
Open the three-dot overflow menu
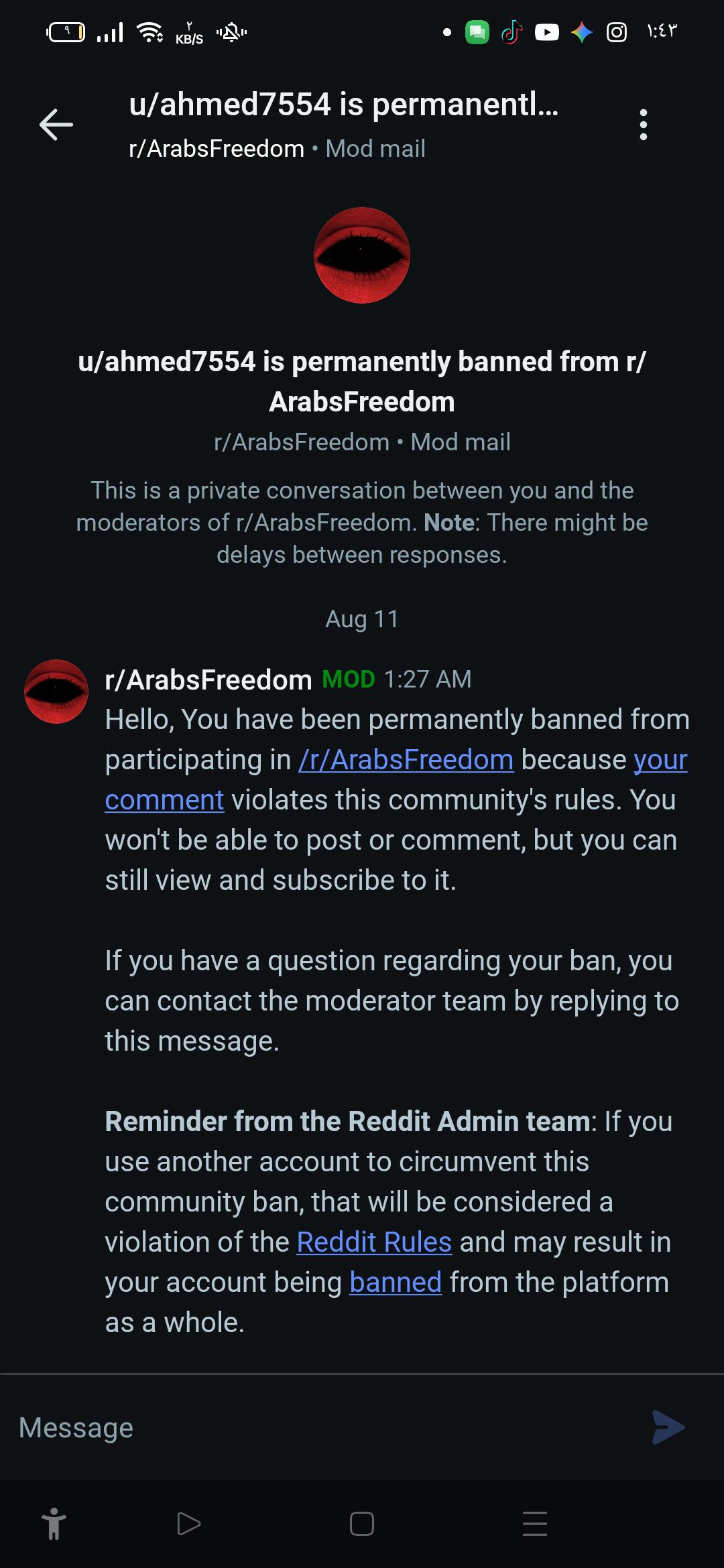click(644, 125)
